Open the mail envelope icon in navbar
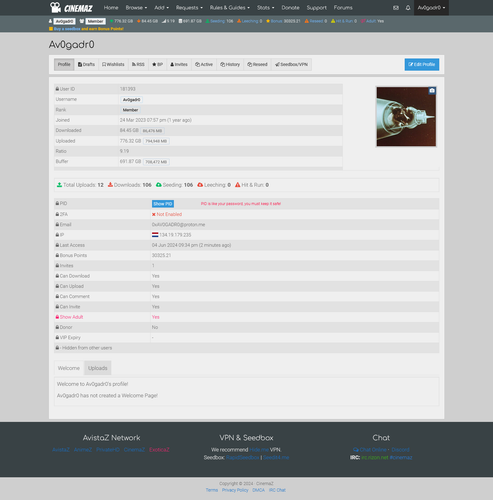The height and width of the screenshot is (500, 493). [396, 8]
